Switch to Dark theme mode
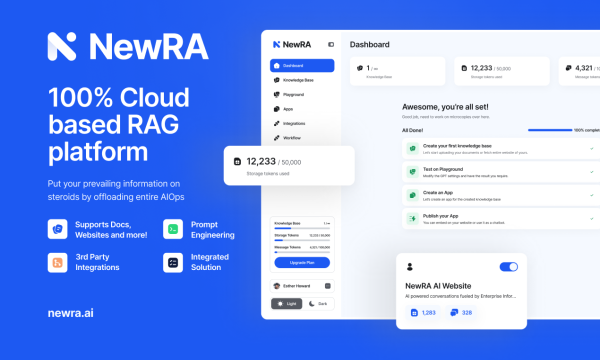 [x=318, y=304]
